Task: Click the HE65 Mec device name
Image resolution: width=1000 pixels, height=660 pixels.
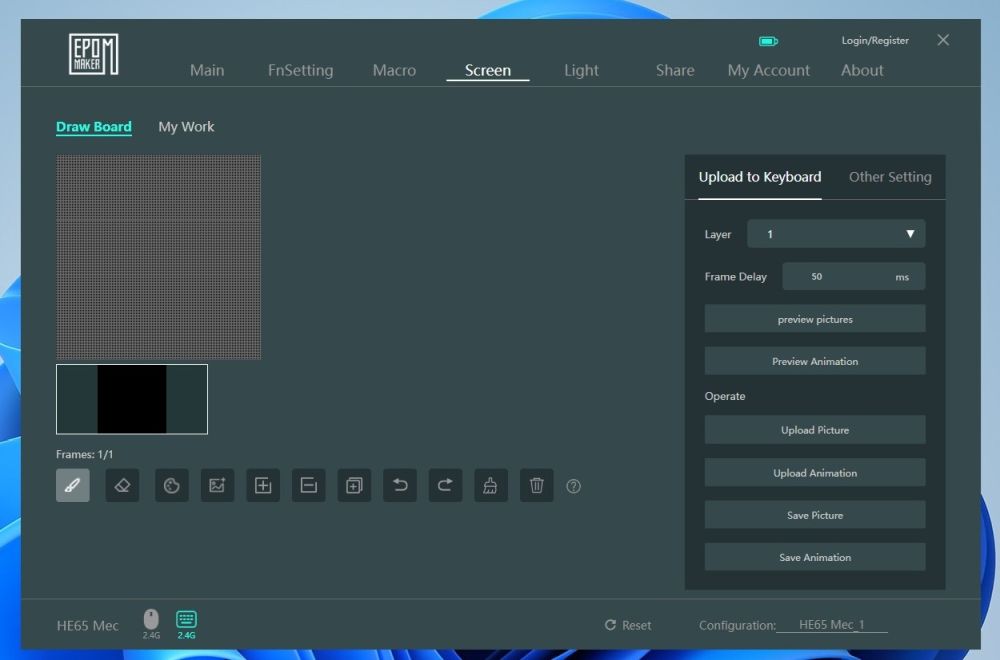Action: pos(87,626)
